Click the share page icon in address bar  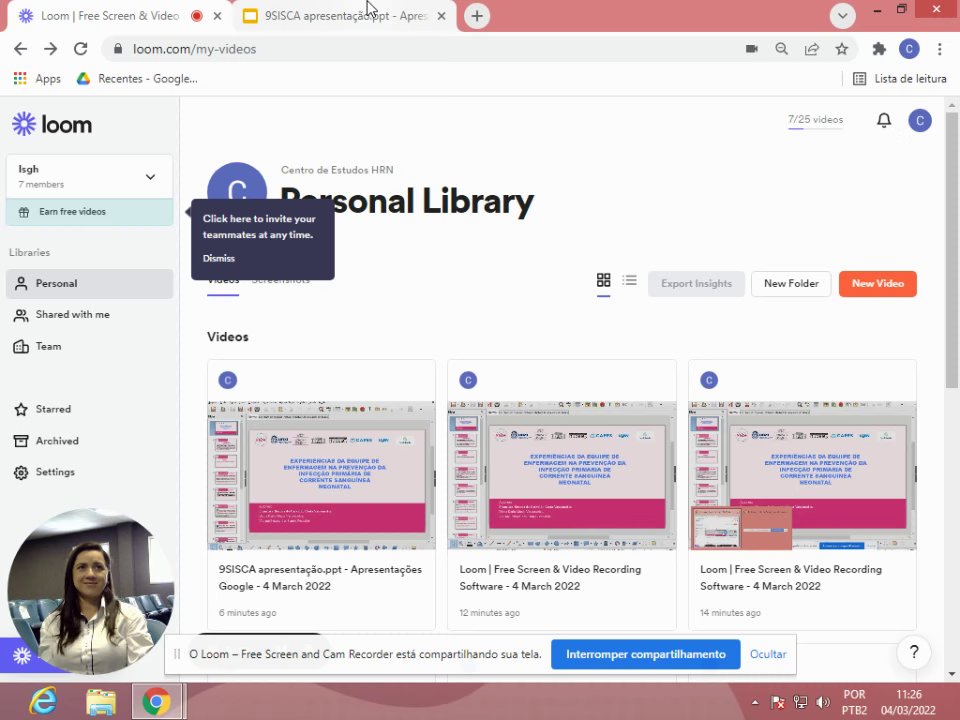[x=812, y=49]
